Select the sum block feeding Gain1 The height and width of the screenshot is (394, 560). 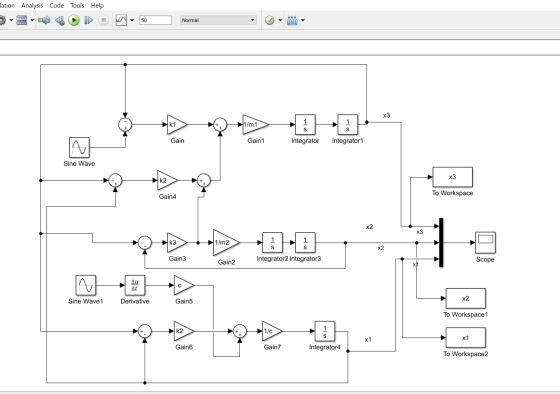[220, 125]
